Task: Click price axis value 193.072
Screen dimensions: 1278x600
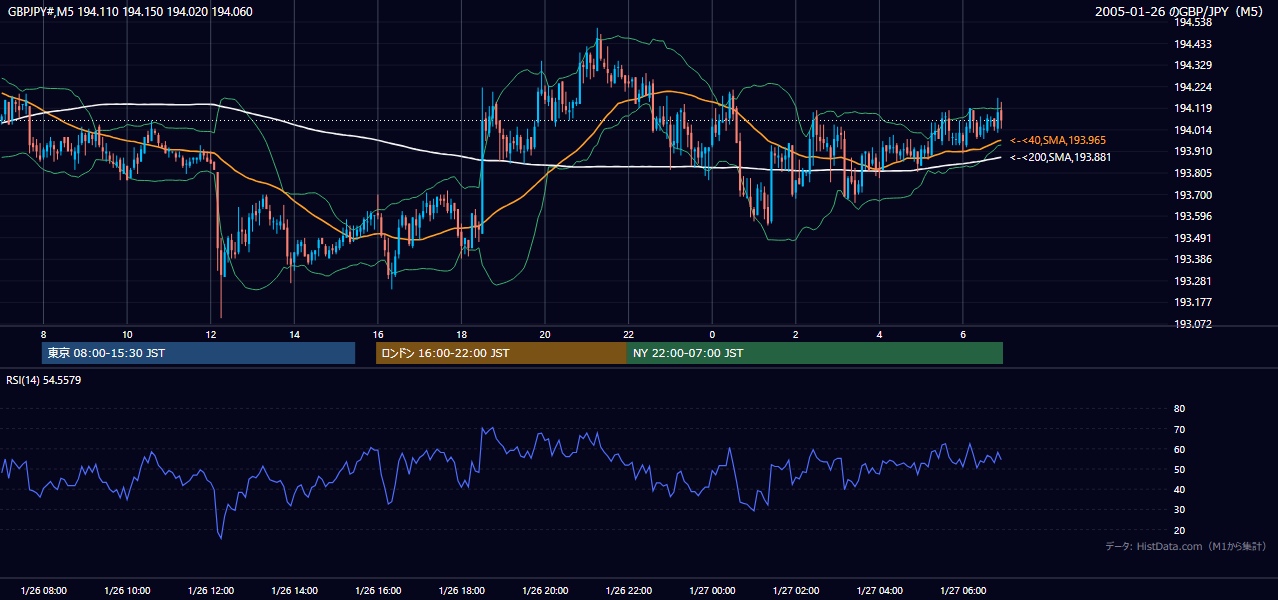Action: point(1193,324)
